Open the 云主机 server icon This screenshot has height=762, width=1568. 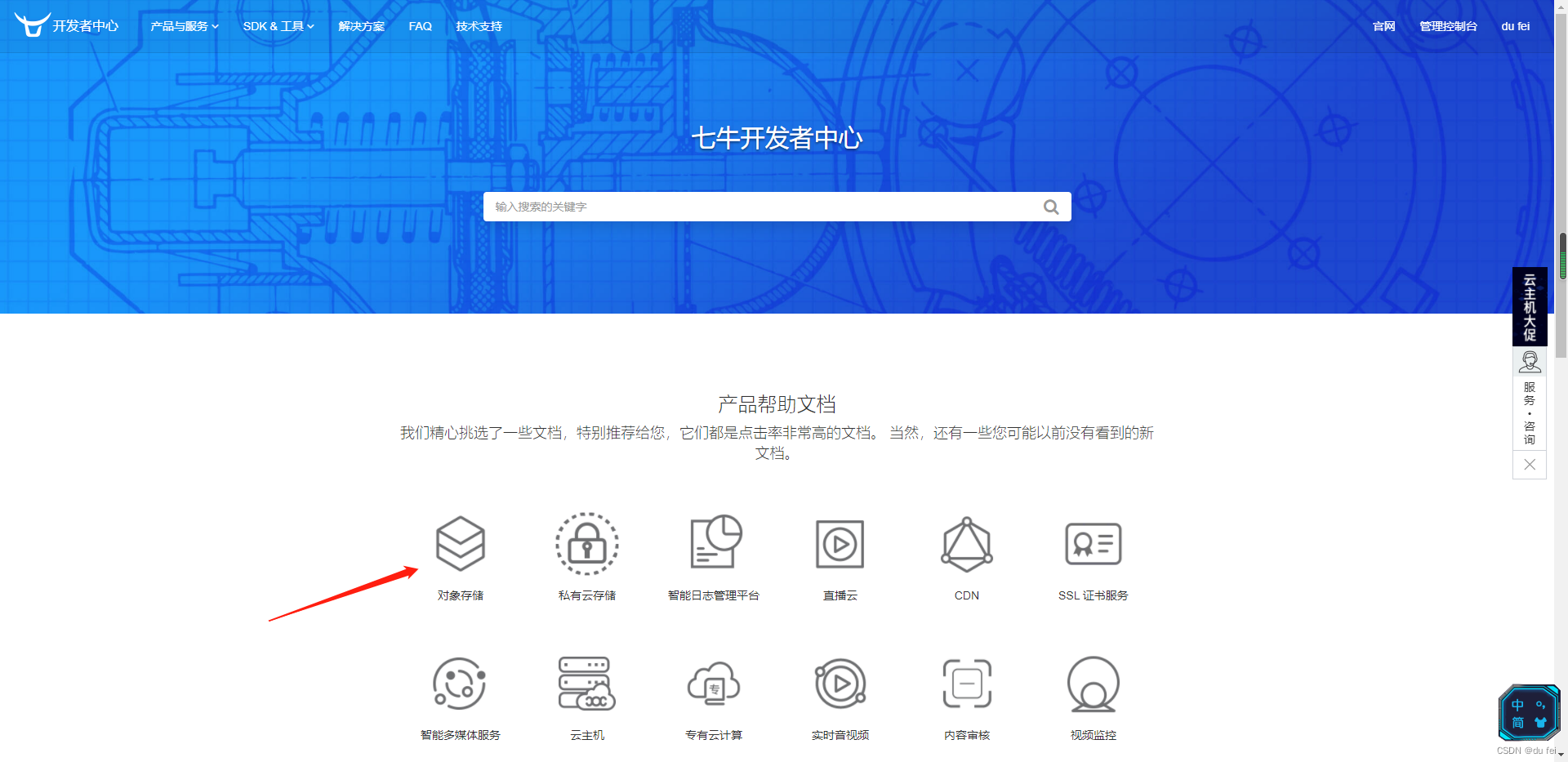click(x=586, y=684)
